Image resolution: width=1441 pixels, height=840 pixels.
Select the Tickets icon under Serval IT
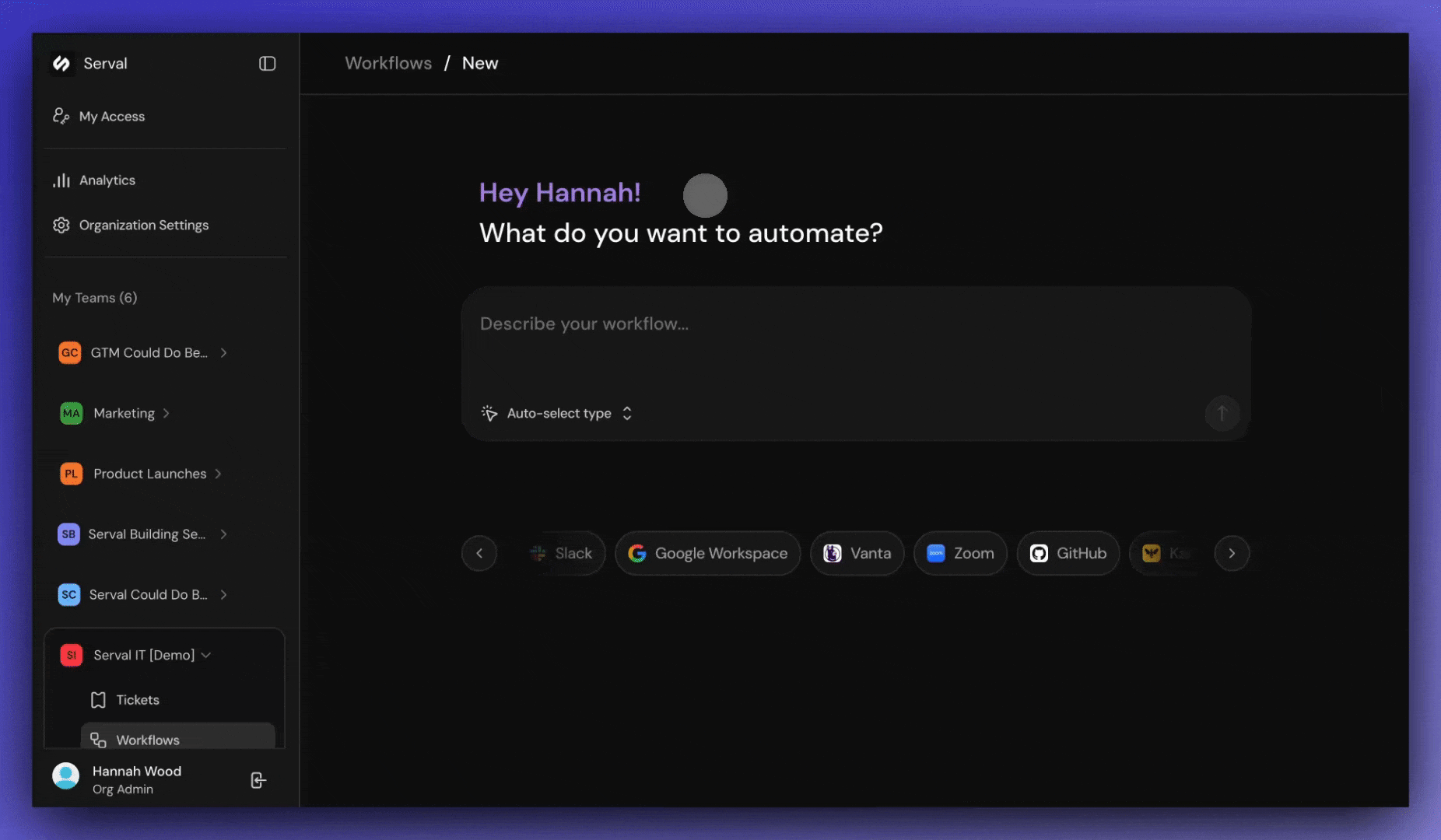coord(98,699)
